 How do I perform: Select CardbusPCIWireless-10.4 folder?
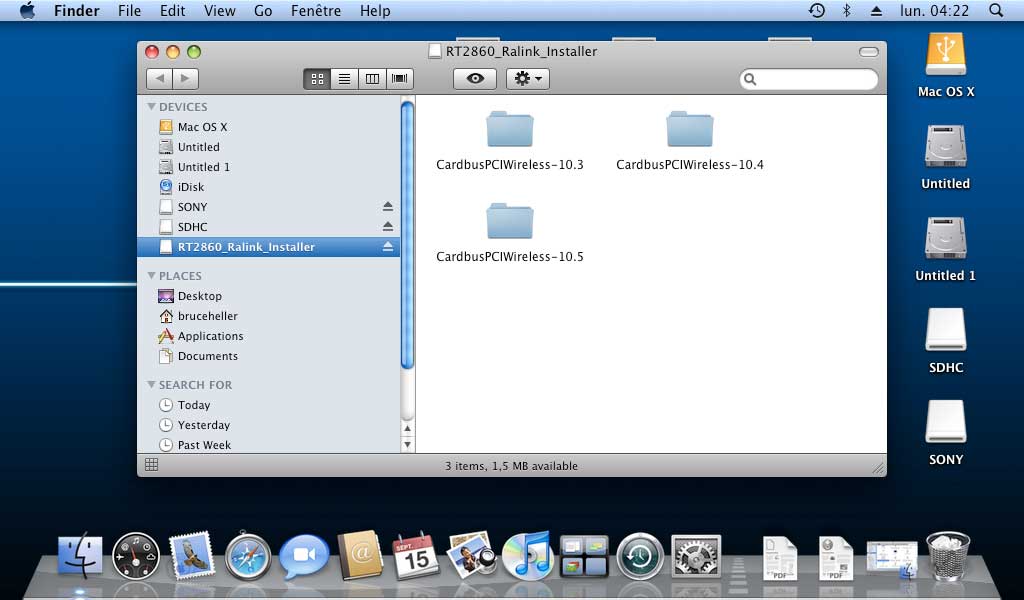click(690, 141)
